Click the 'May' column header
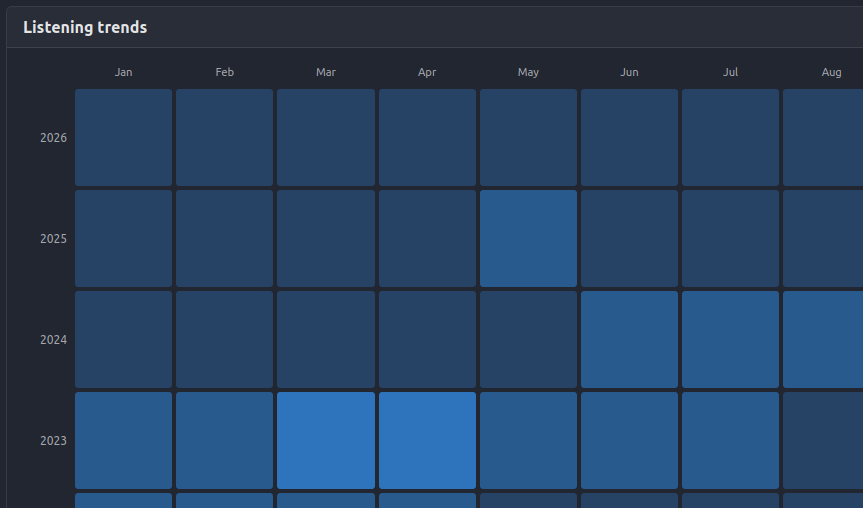This screenshot has width=863, height=508. point(528,72)
